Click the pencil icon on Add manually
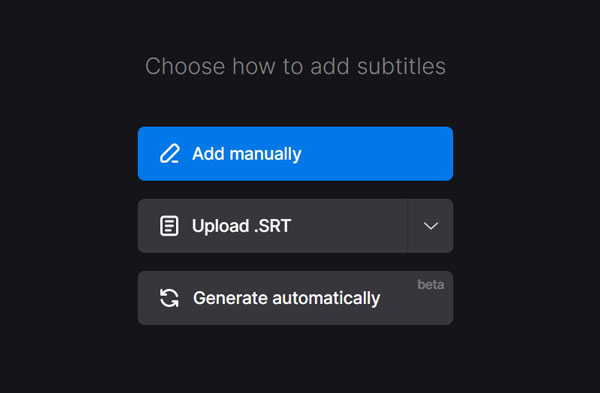Viewport: 600px width, 393px height. [170, 154]
